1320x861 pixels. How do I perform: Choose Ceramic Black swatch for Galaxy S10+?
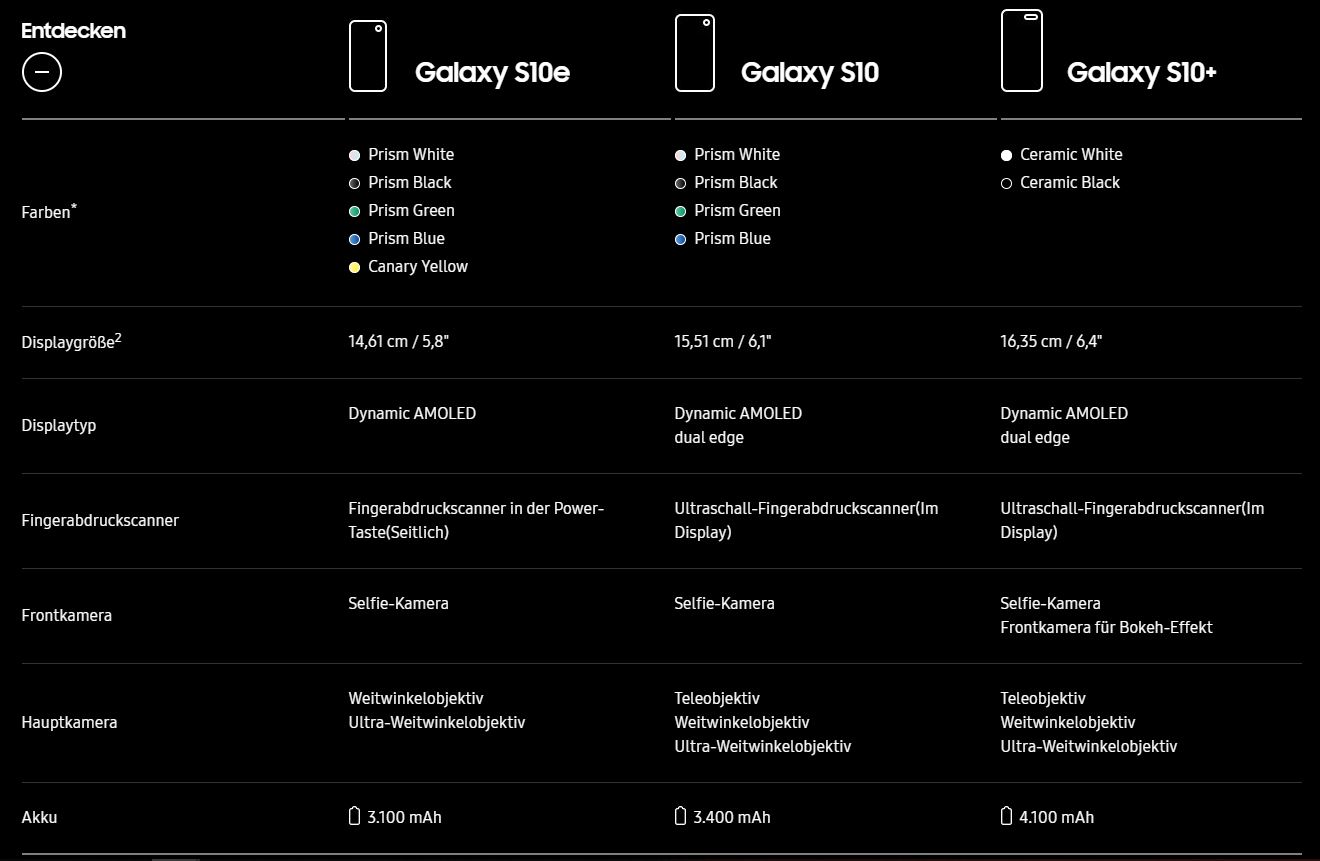tap(1006, 183)
